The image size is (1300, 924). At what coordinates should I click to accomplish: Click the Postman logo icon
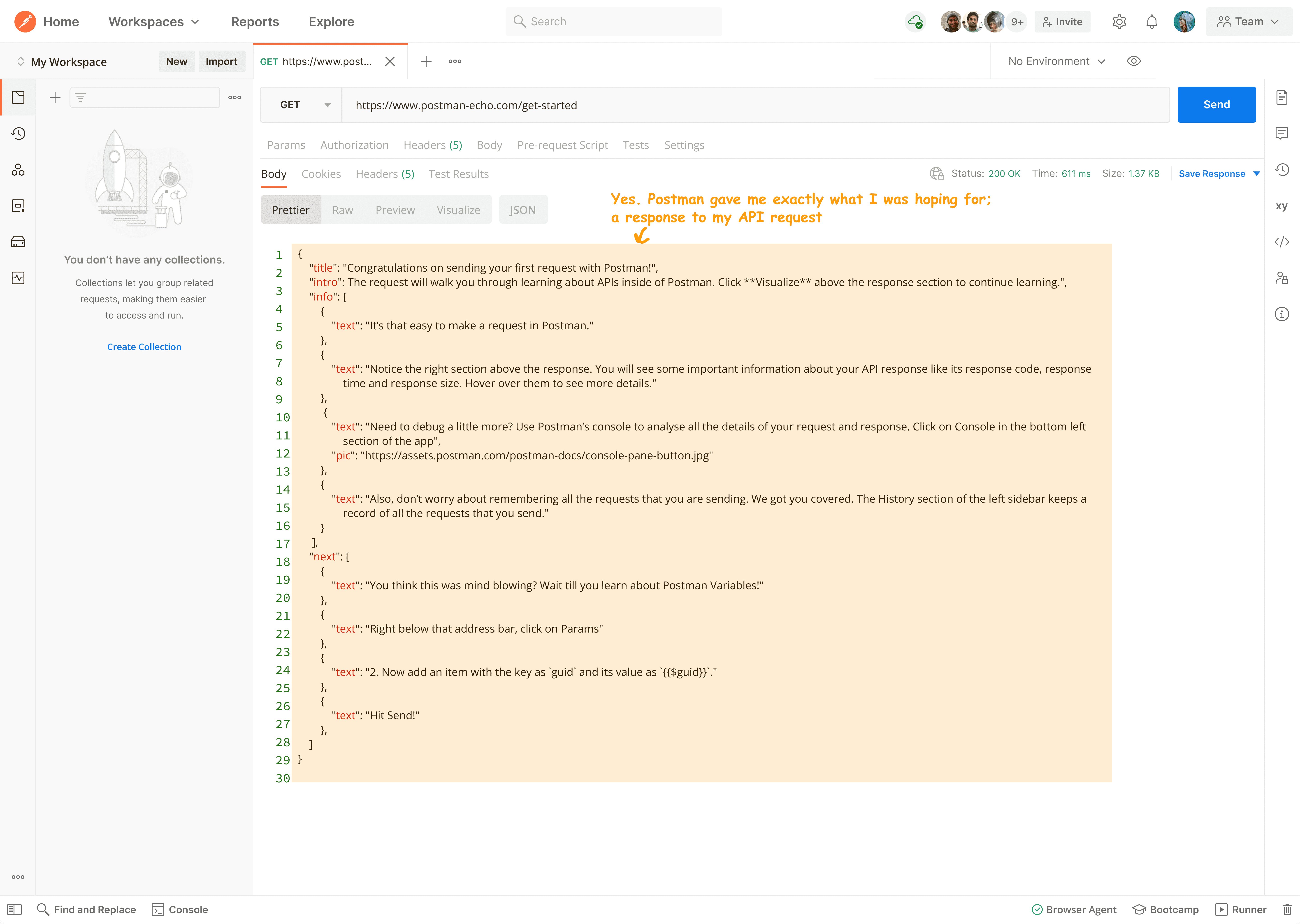coord(25,22)
